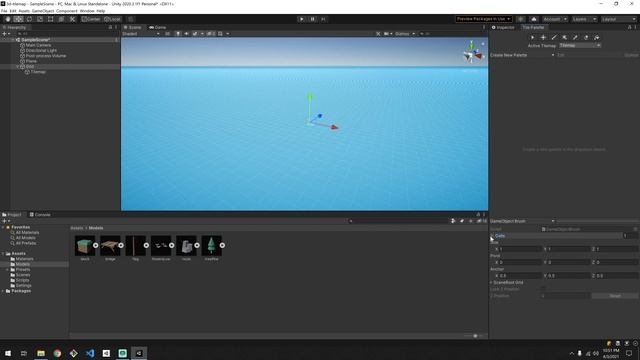Open Visual Studio Code from the taskbar
This screenshot has width=640, height=360.
coord(90,353)
